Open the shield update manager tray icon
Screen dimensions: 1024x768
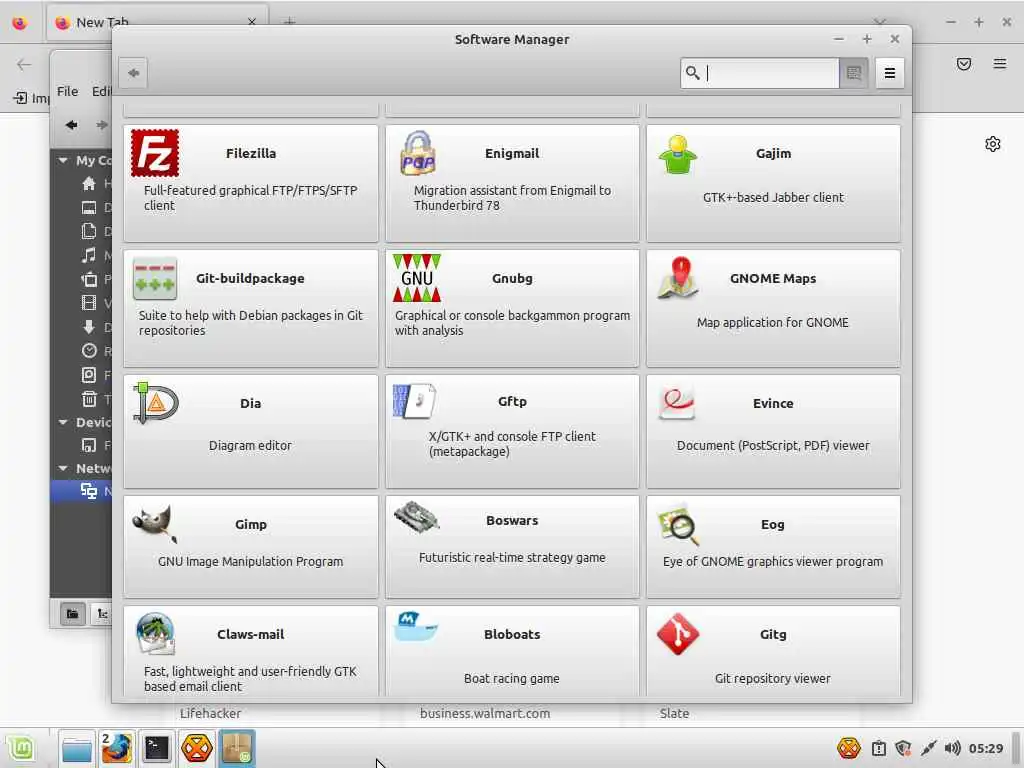(903, 748)
